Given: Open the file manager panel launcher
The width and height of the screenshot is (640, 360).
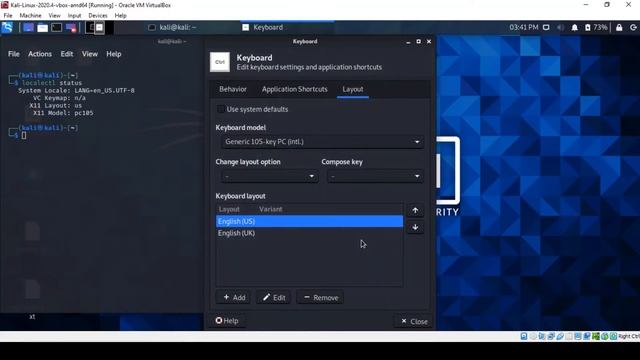Looking at the screenshot, I should [42, 28].
